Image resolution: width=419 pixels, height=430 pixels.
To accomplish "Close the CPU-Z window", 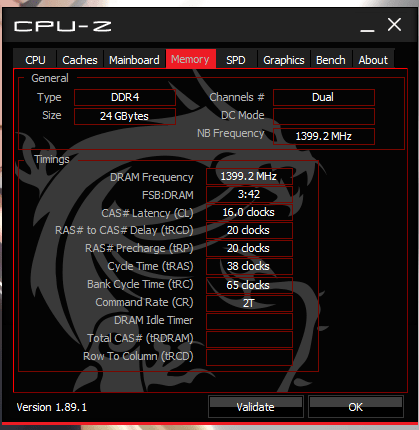I will click(x=394, y=25).
